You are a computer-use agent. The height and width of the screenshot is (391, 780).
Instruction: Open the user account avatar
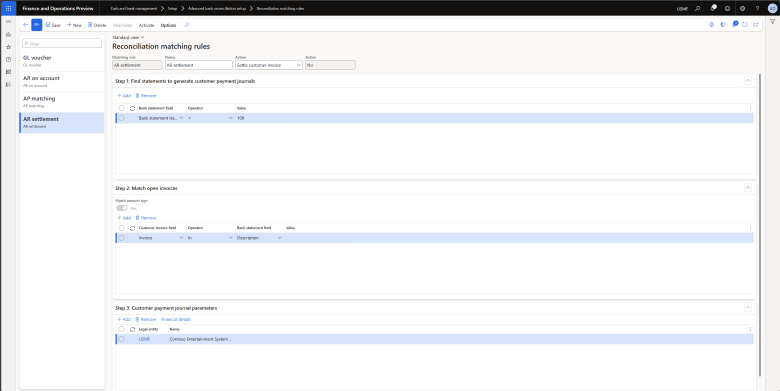(772, 8)
